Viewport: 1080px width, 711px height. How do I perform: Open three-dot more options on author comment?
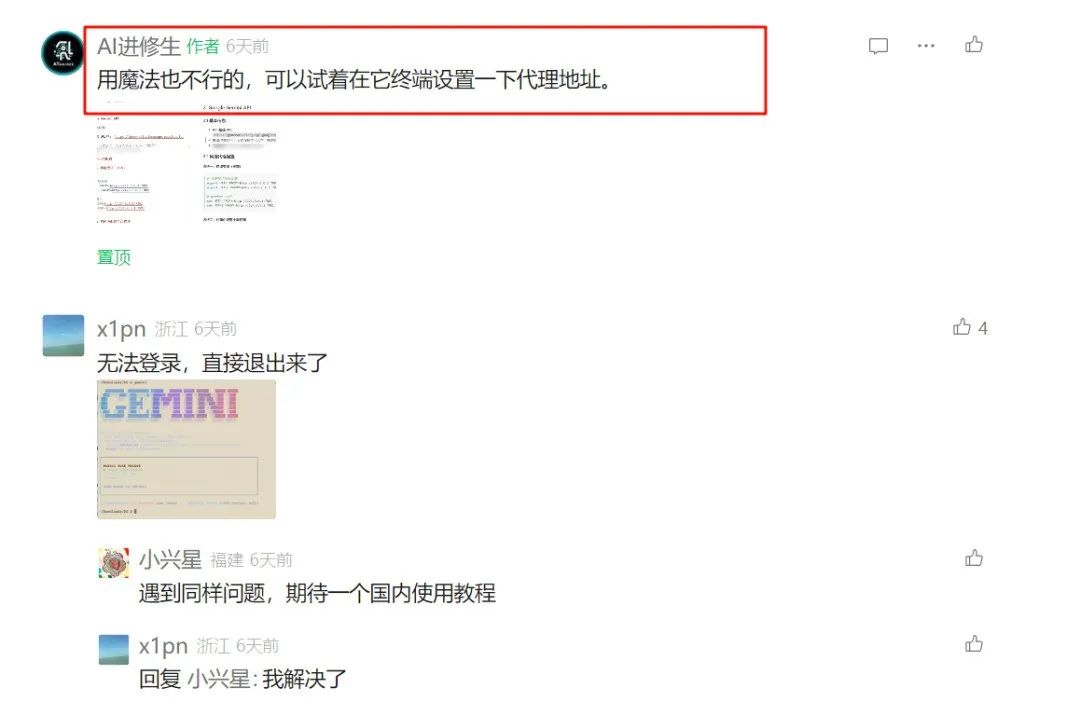point(926,45)
